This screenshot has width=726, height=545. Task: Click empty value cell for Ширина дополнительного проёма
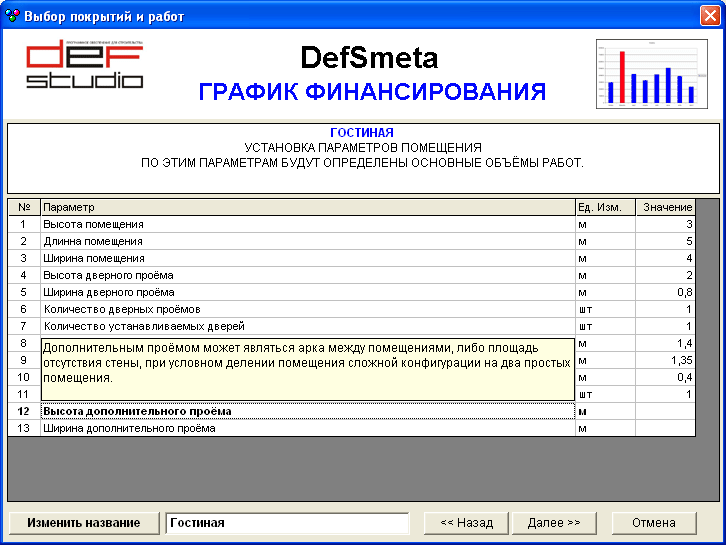pos(665,428)
